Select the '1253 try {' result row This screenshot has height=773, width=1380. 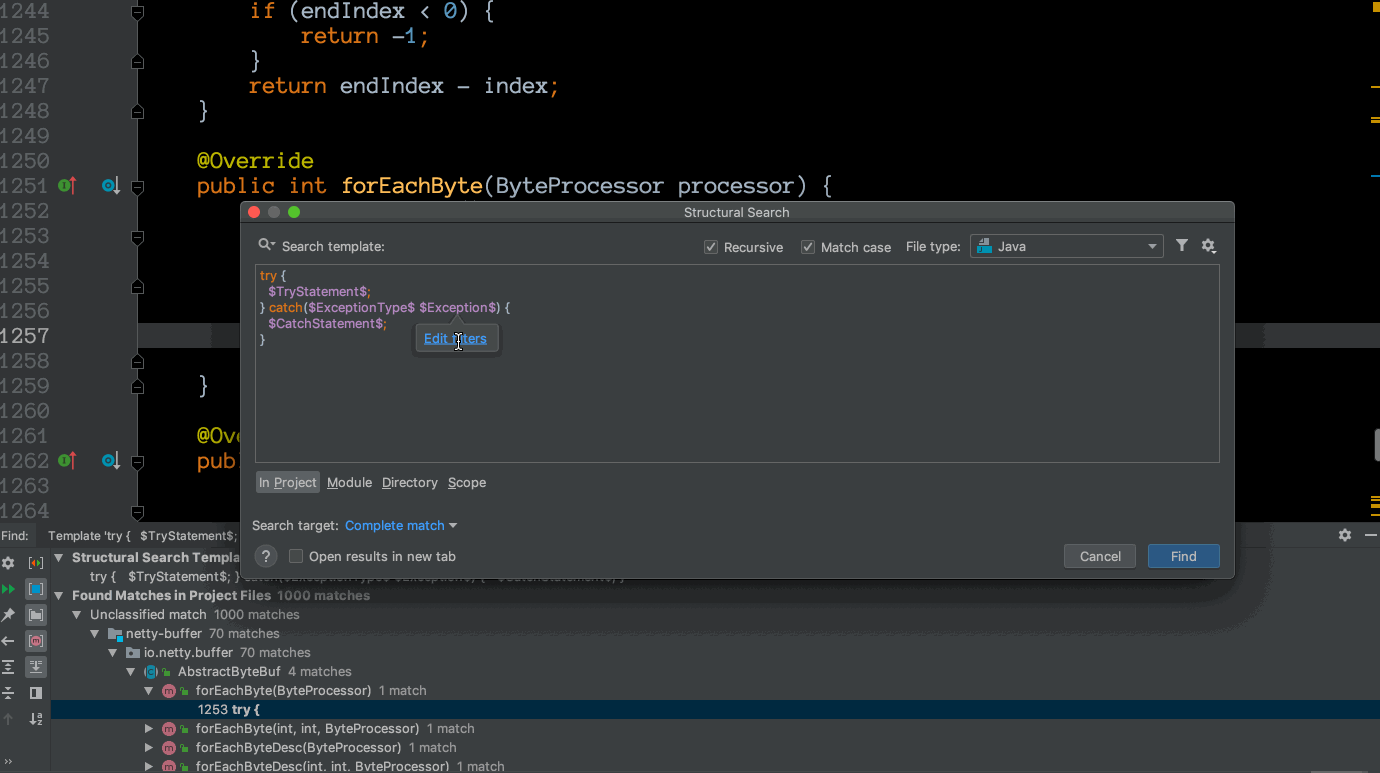715,709
